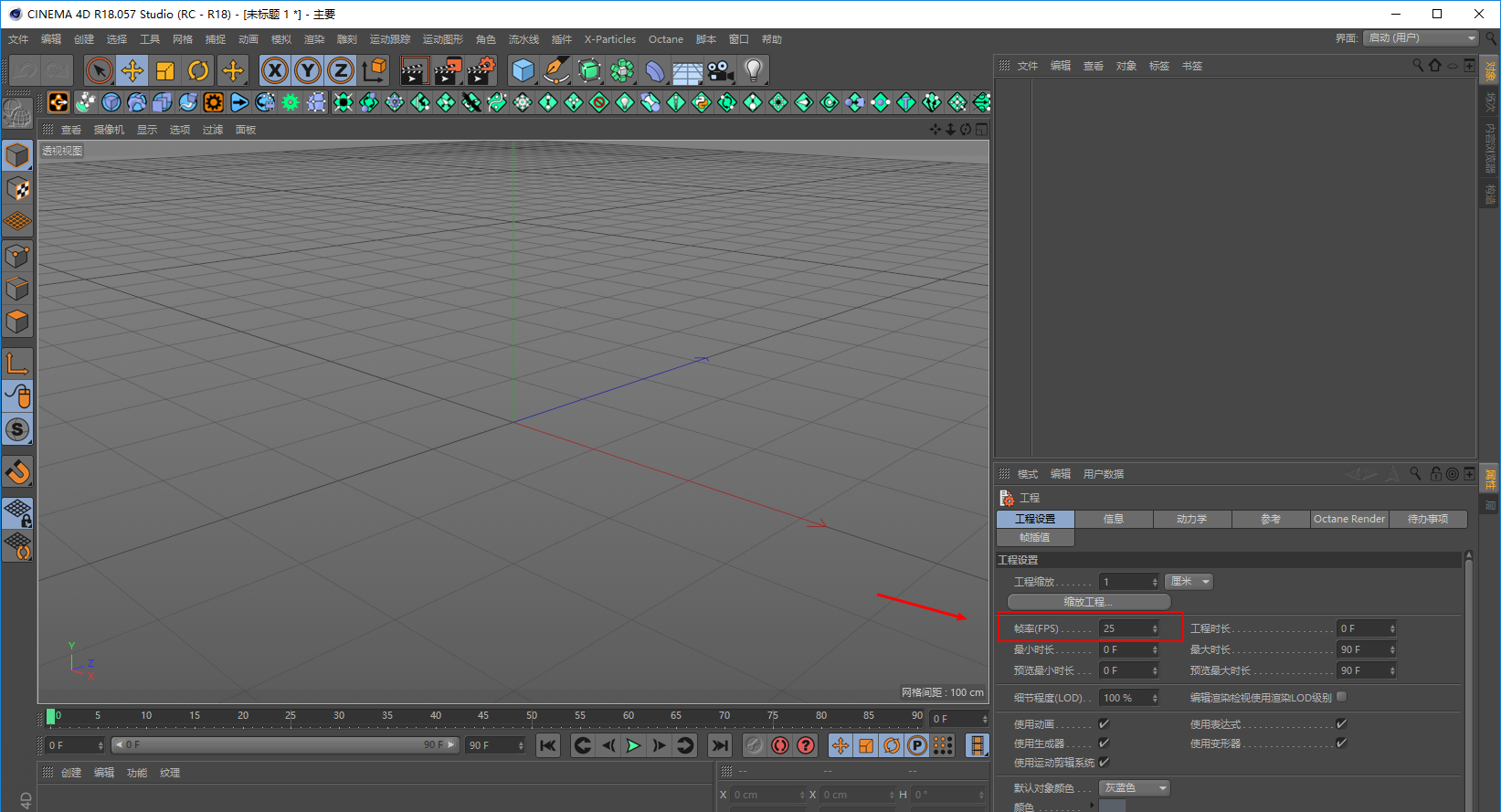The width and height of the screenshot is (1501, 812).
Task: Click the Make Editable tool
Action: tap(17, 113)
